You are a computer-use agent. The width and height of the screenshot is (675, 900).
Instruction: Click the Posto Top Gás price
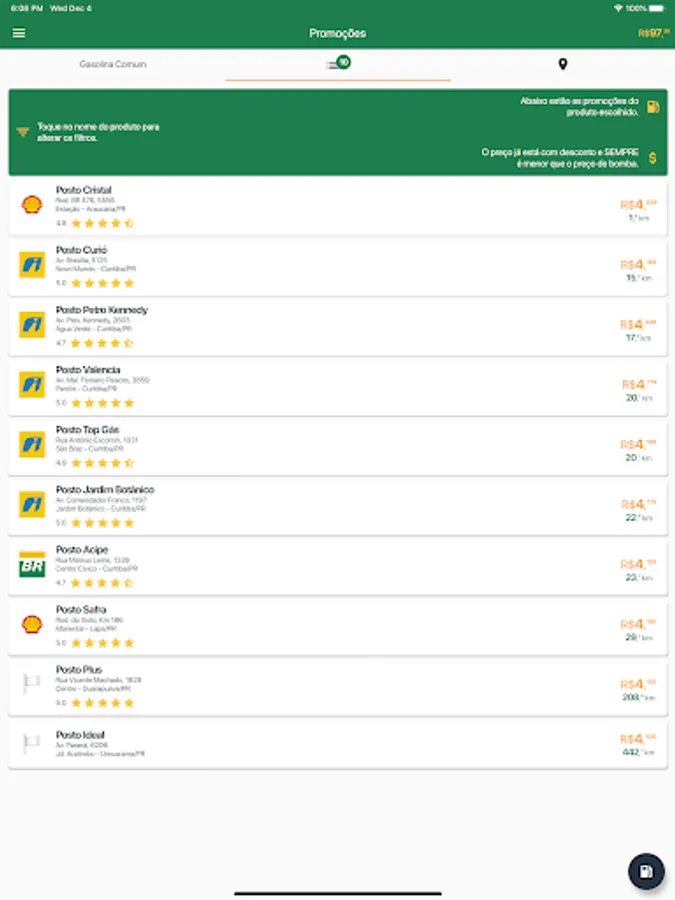point(638,445)
